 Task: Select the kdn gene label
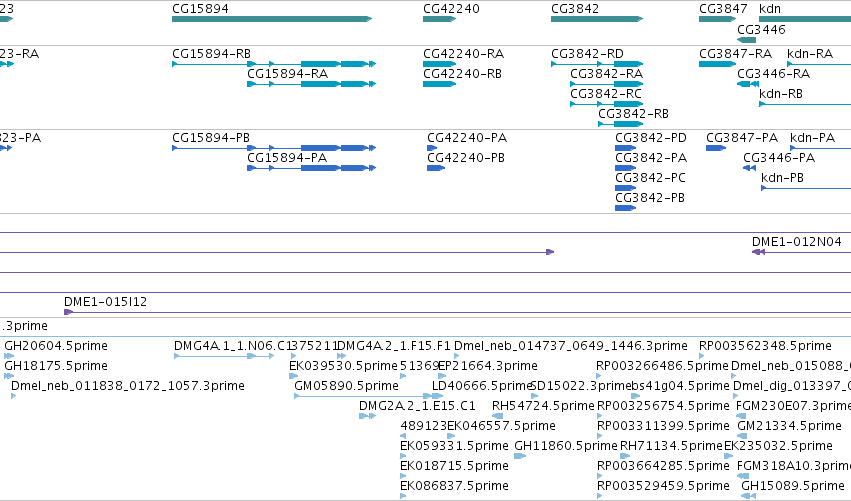click(770, 9)
